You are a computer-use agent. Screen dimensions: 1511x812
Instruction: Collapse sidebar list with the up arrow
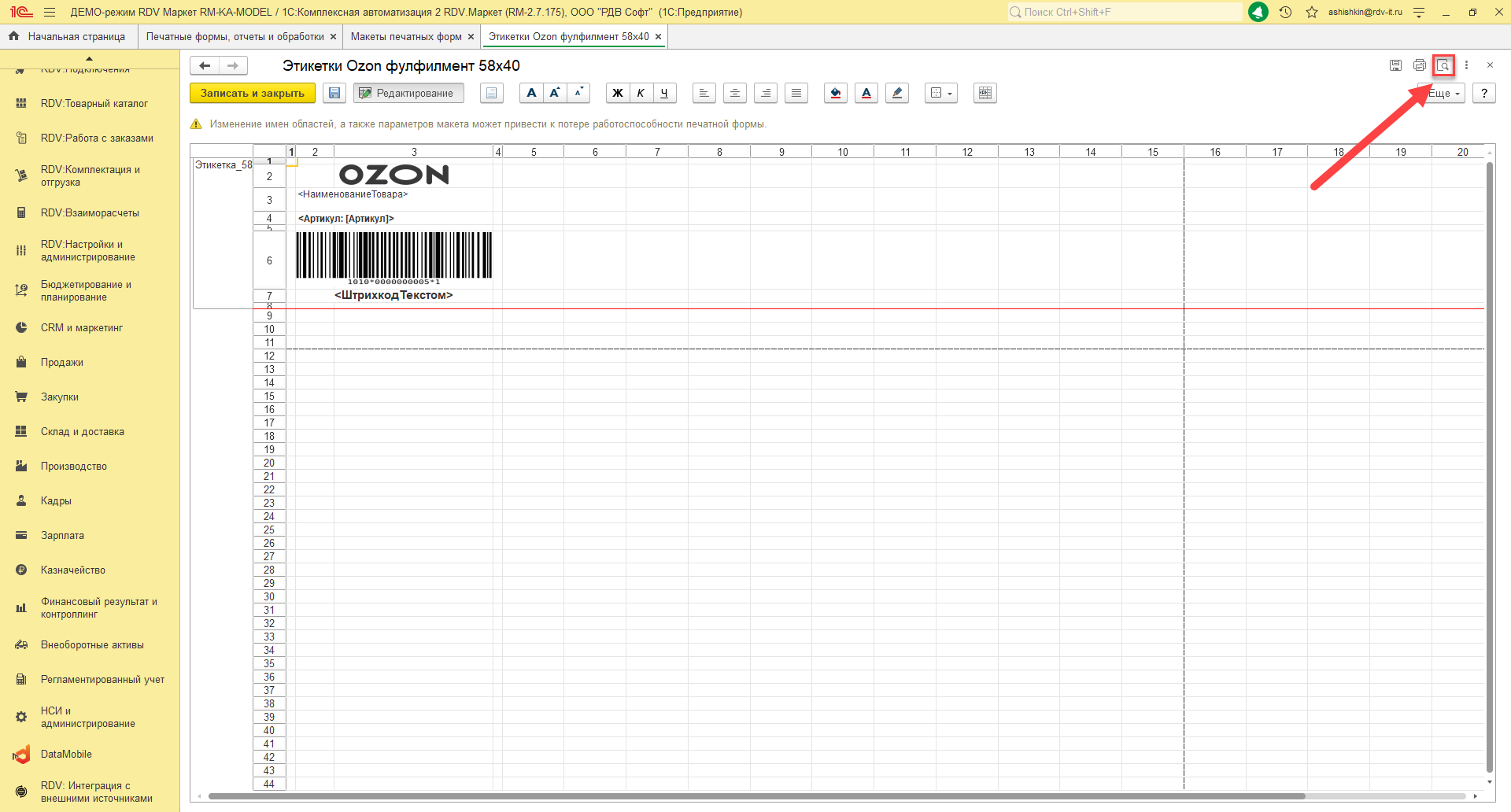[89, 58]
